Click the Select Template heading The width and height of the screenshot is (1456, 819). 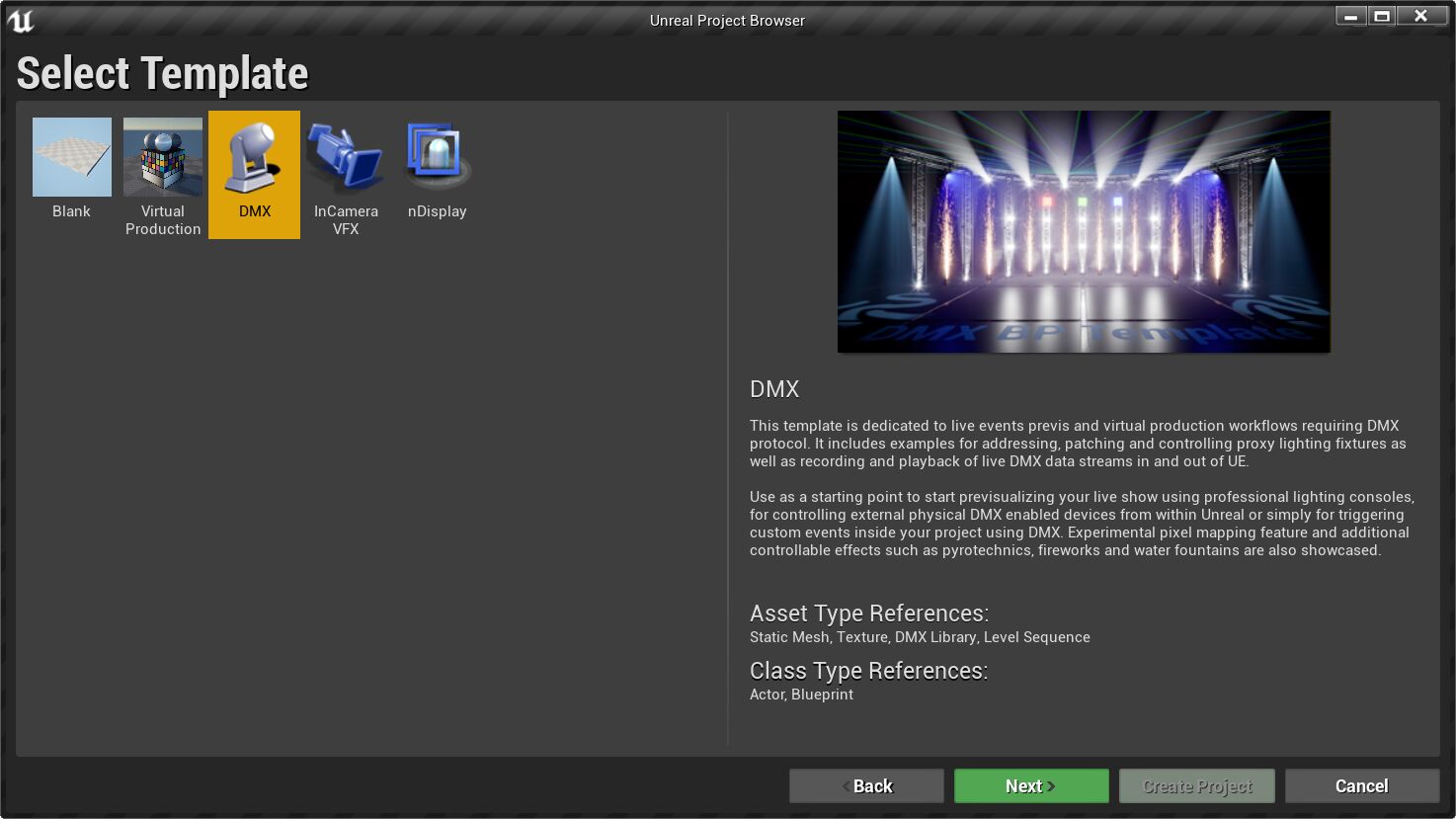point(162,72)
